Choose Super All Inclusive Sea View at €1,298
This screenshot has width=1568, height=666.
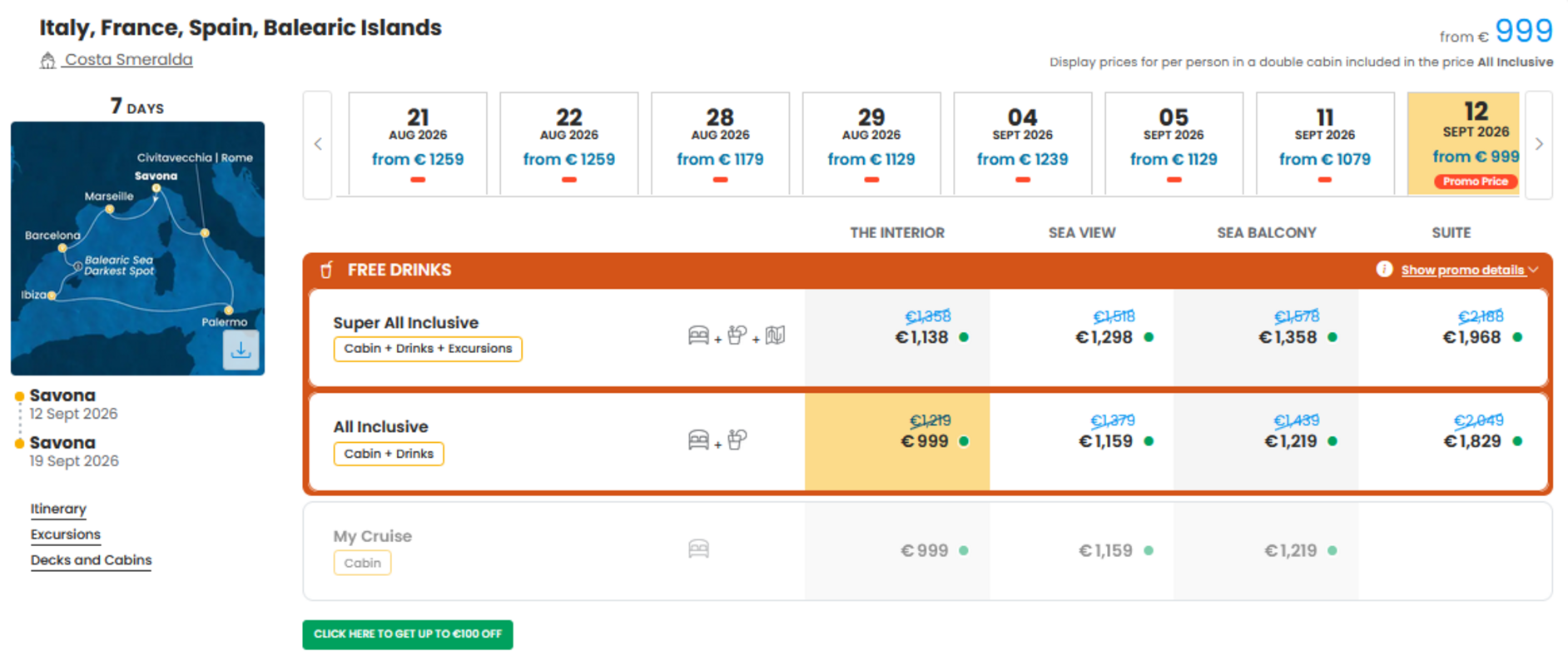click(1082, 337)
